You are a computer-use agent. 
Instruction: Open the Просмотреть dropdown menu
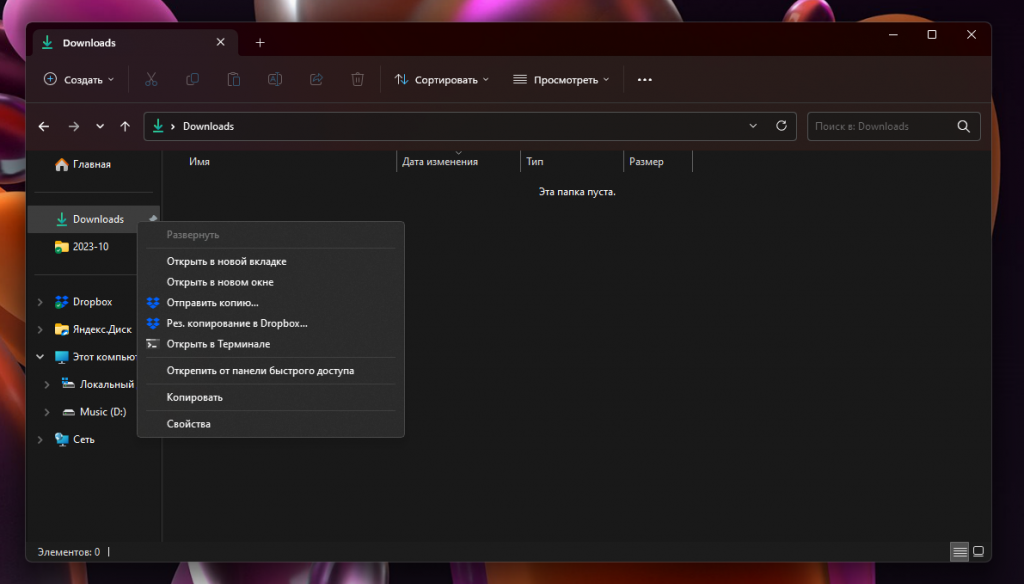(x=560, y=79)
